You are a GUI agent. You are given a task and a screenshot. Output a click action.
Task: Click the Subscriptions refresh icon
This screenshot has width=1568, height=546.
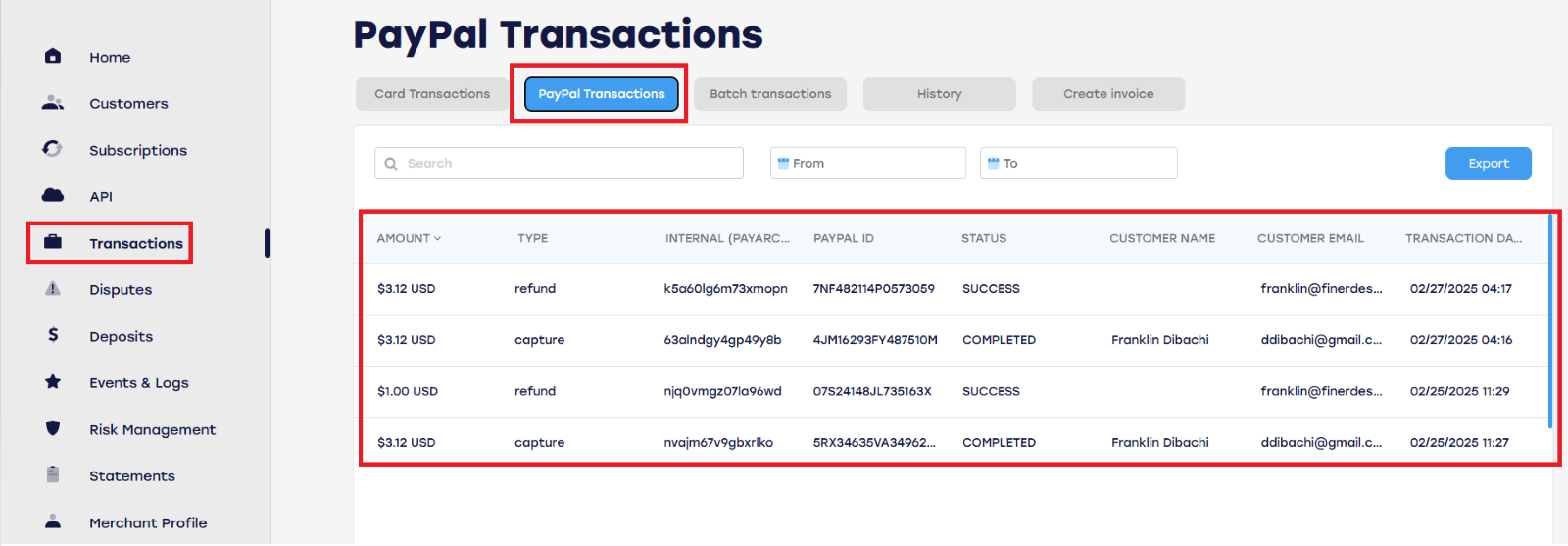pos(53,149)
